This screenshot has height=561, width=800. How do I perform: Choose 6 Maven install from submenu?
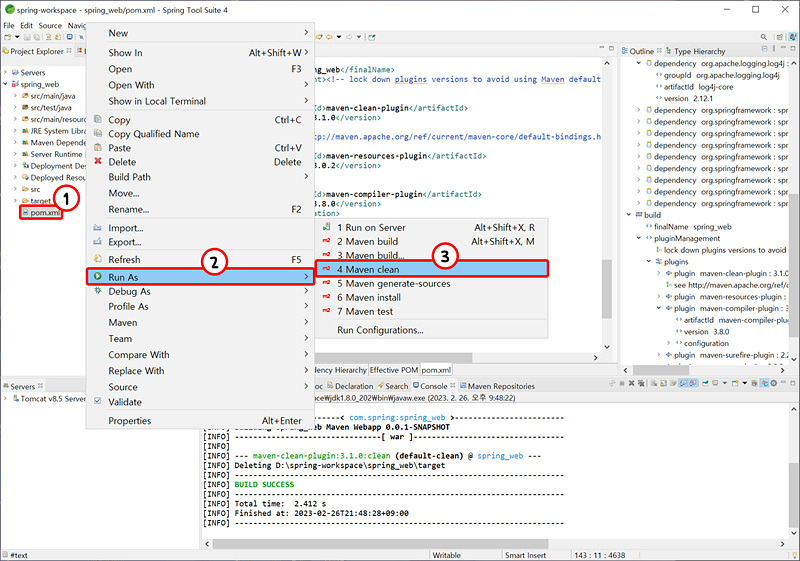tap(432, 297)
